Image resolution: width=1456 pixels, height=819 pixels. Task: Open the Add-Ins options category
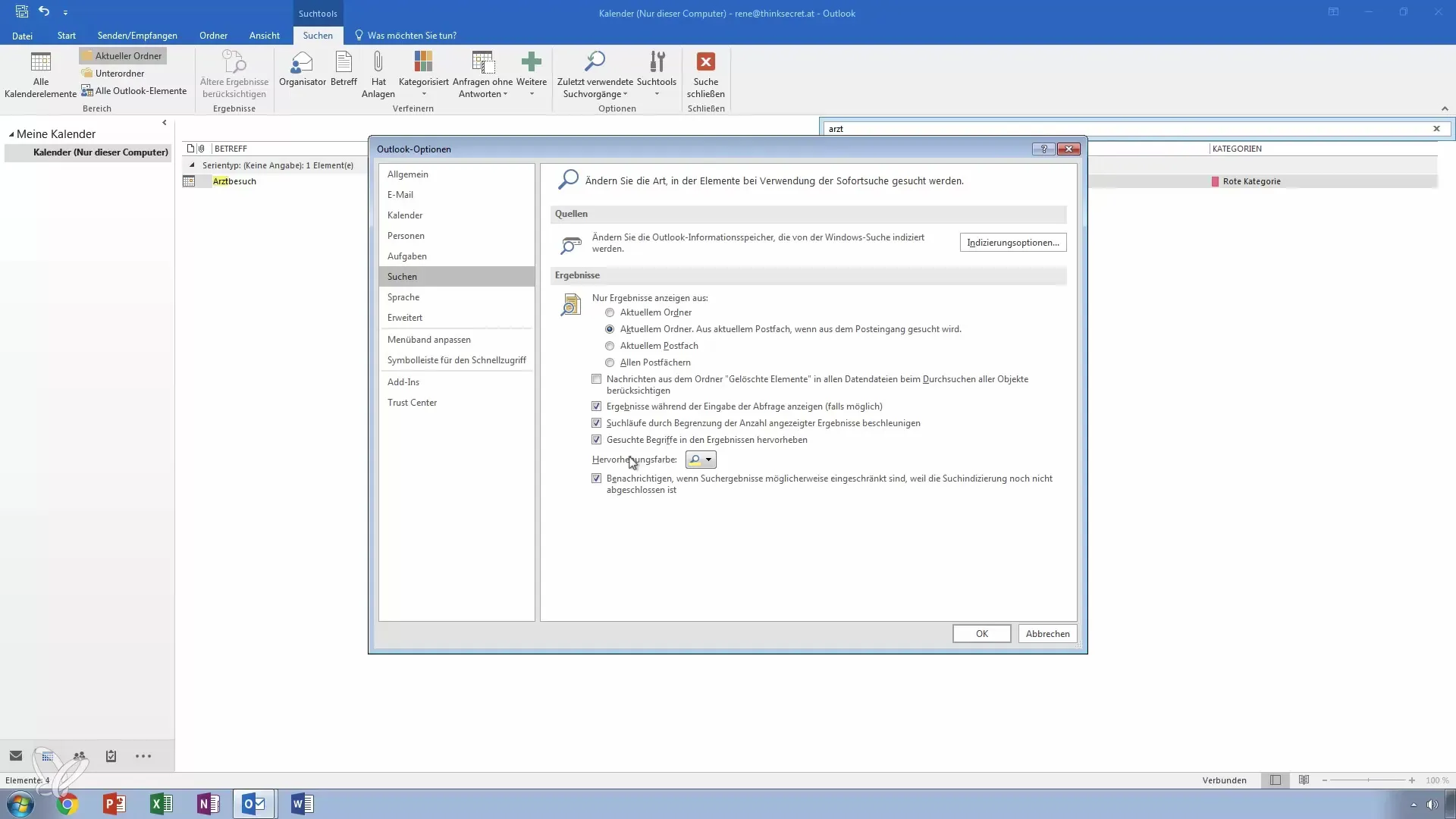(x=457, y=382)
